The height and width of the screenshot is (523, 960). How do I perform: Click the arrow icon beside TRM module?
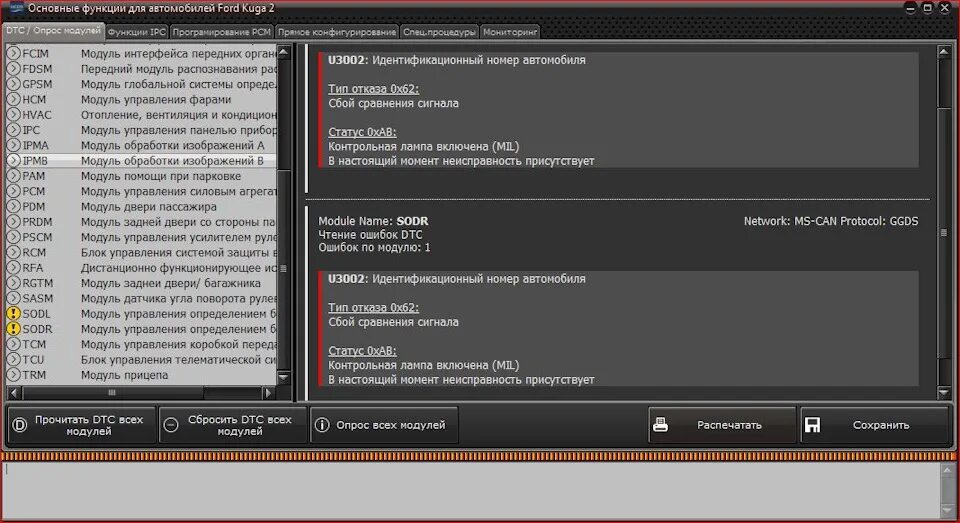coord(13,375)
